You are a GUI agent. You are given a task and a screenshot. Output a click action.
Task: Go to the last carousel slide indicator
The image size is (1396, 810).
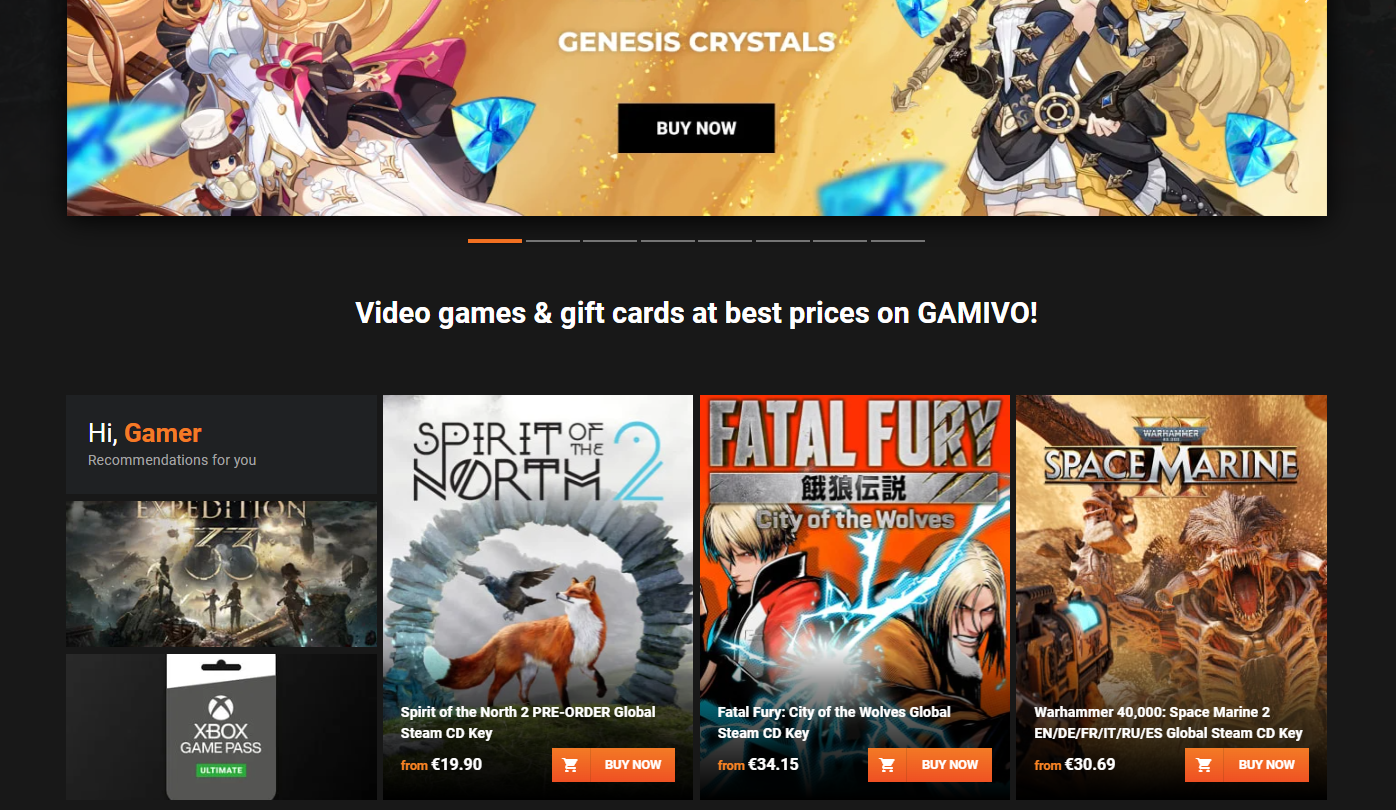898,241
